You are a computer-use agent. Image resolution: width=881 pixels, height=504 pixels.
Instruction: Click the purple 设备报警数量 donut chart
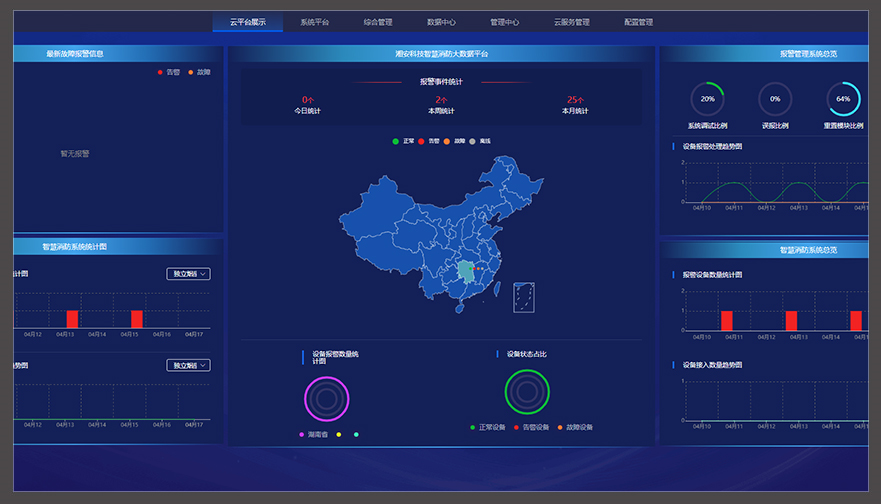coord(325,399)
